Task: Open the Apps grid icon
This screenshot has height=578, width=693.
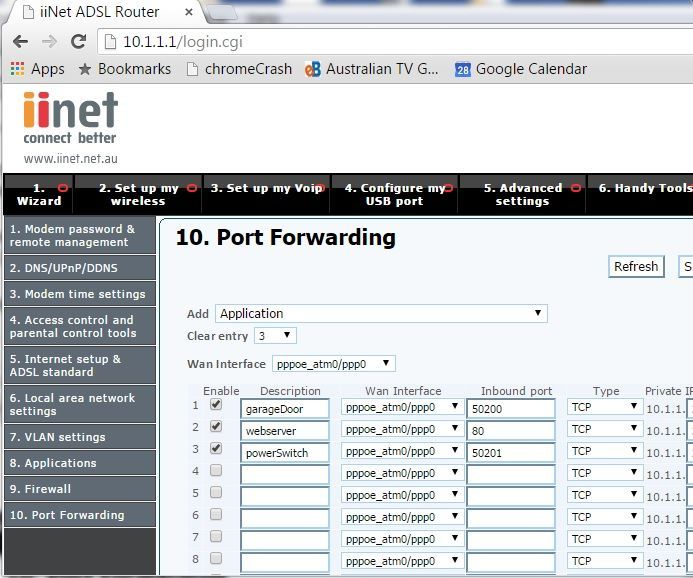Action: click(17, 69)
